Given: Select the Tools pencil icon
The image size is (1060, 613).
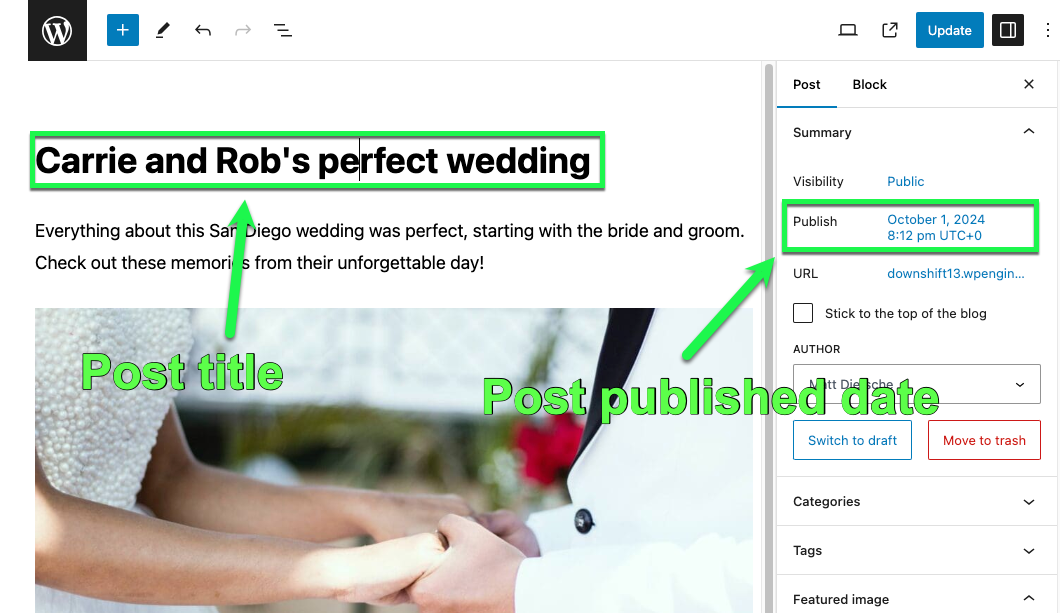Looking at the screenshot, I should click(162, 30).
